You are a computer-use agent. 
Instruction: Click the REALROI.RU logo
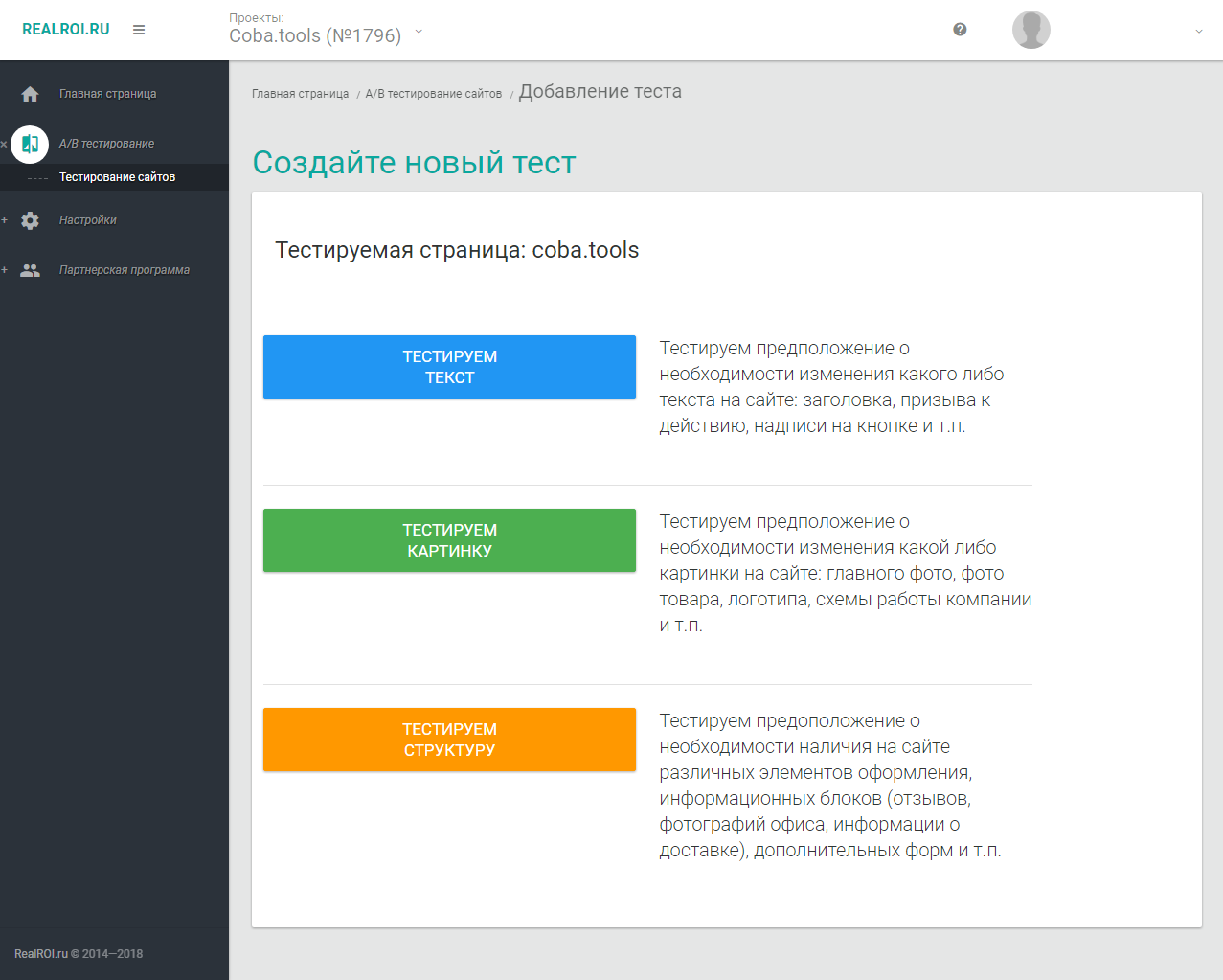(64, 29)
